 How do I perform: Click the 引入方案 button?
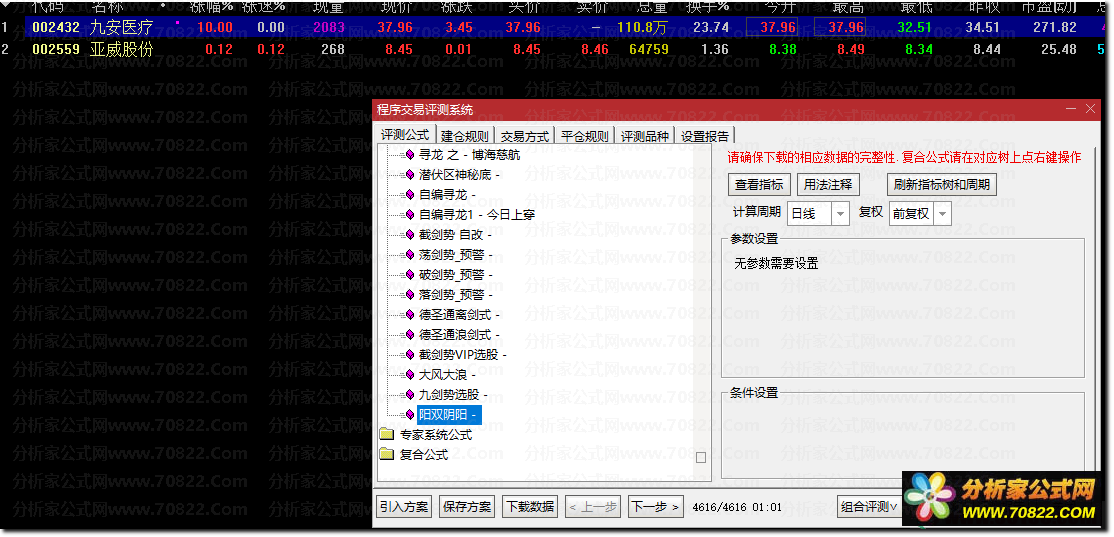(404, 506)
